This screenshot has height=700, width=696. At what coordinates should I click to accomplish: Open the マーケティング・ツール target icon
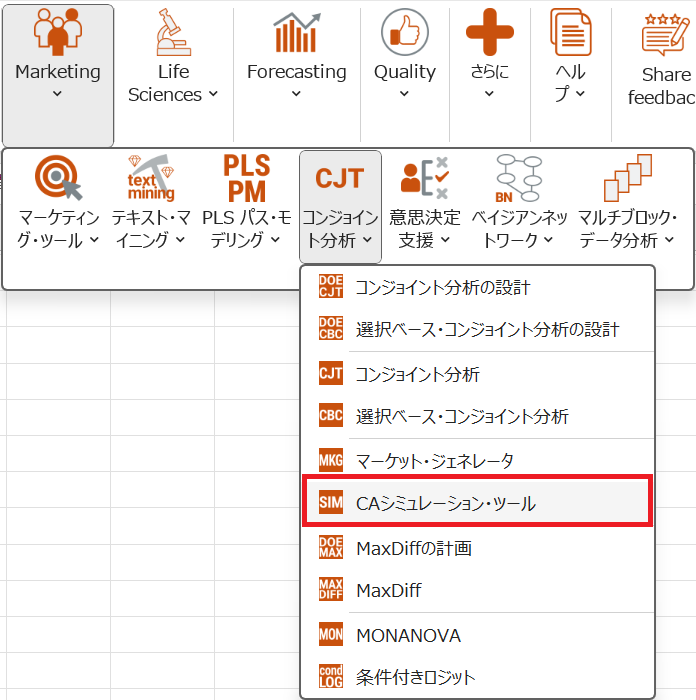59,180
